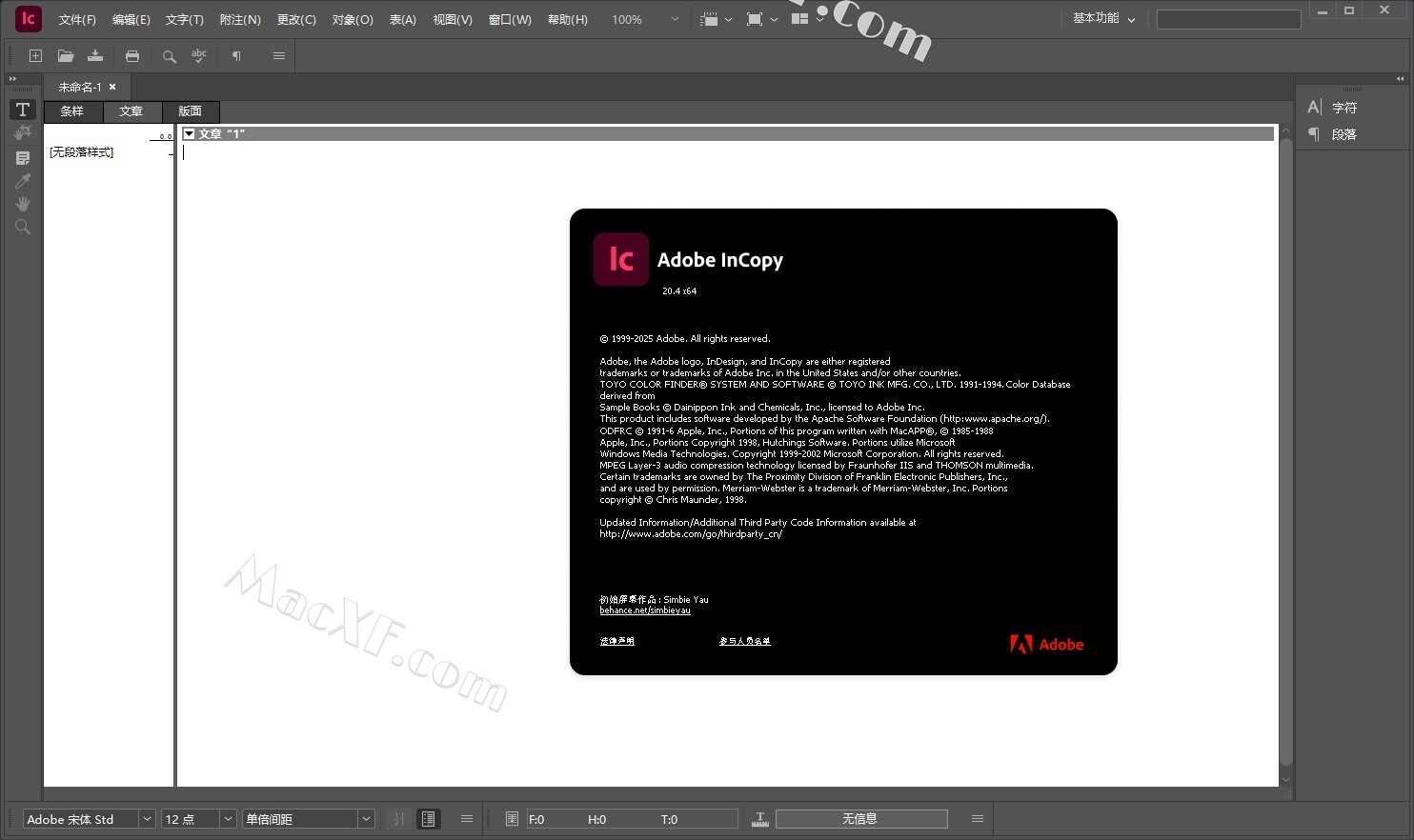Click the 法律声明 legal notices link
Image resolution: width=1414 pixels, height=840 pixels.
click(x=617, y=641)
